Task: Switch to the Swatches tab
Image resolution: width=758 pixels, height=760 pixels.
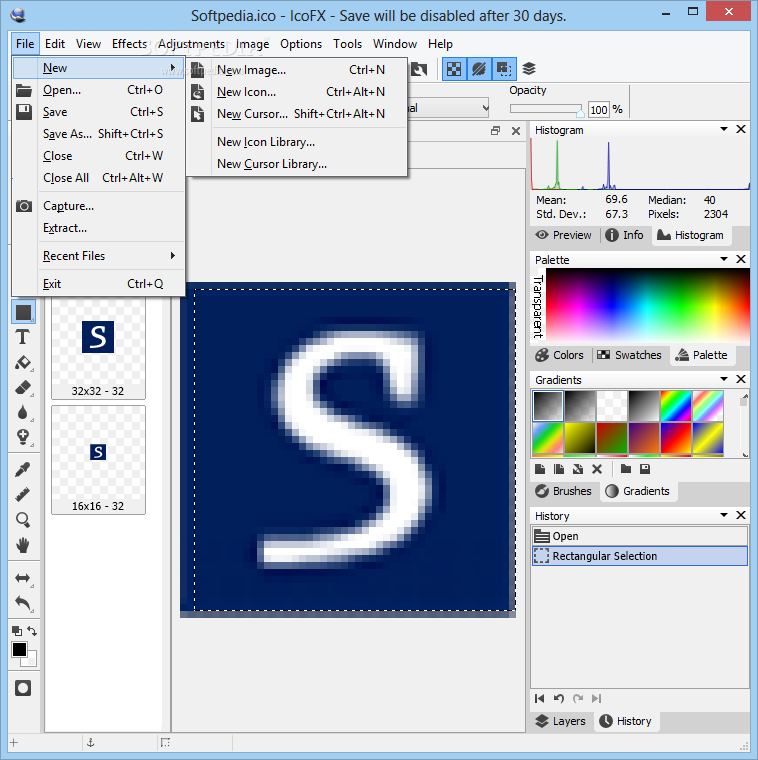Action: 629,355
